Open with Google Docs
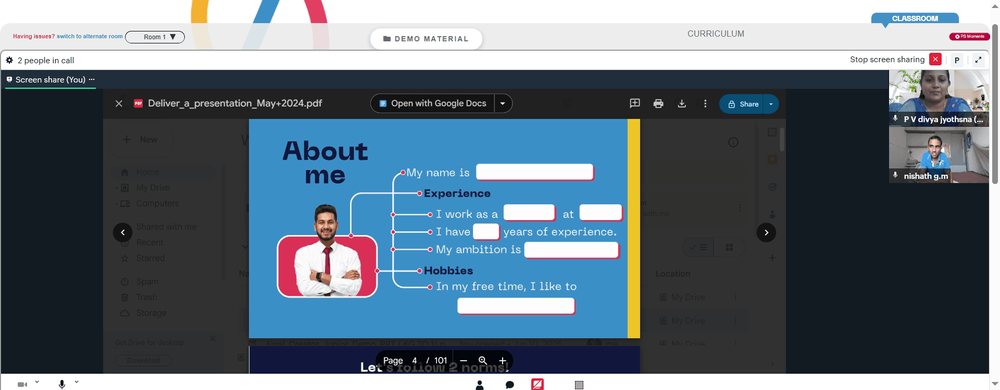The height and width of the screenshot is (390, 1000). click(x=432, y=103)
